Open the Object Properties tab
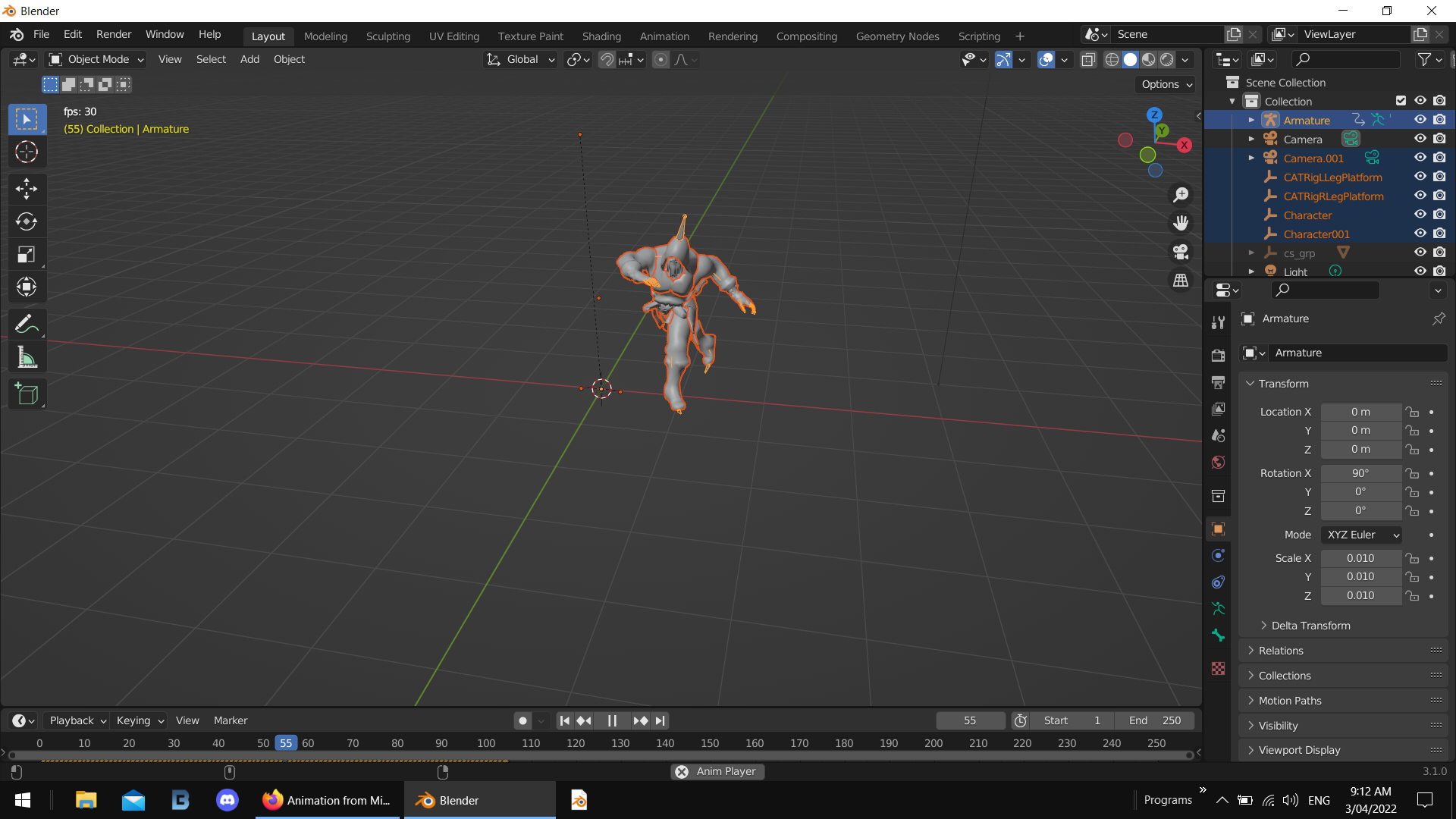The width and height of the screenshot is (1456, 819). pyautogui.click(x=1218, y=529)
